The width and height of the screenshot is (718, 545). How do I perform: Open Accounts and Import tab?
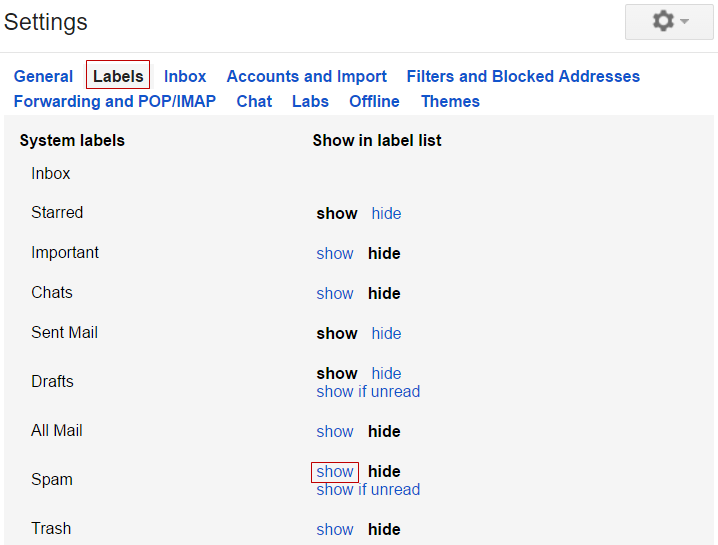[x=306, y=76]
